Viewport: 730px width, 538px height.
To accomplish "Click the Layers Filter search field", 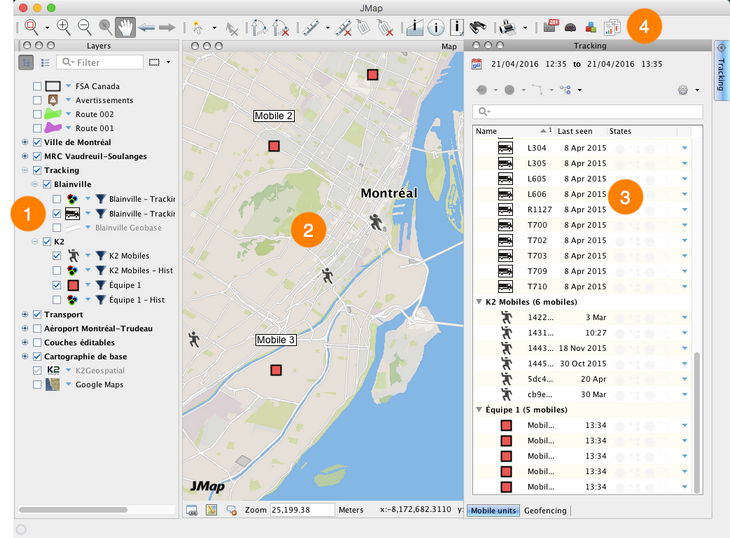I will 100,62.
